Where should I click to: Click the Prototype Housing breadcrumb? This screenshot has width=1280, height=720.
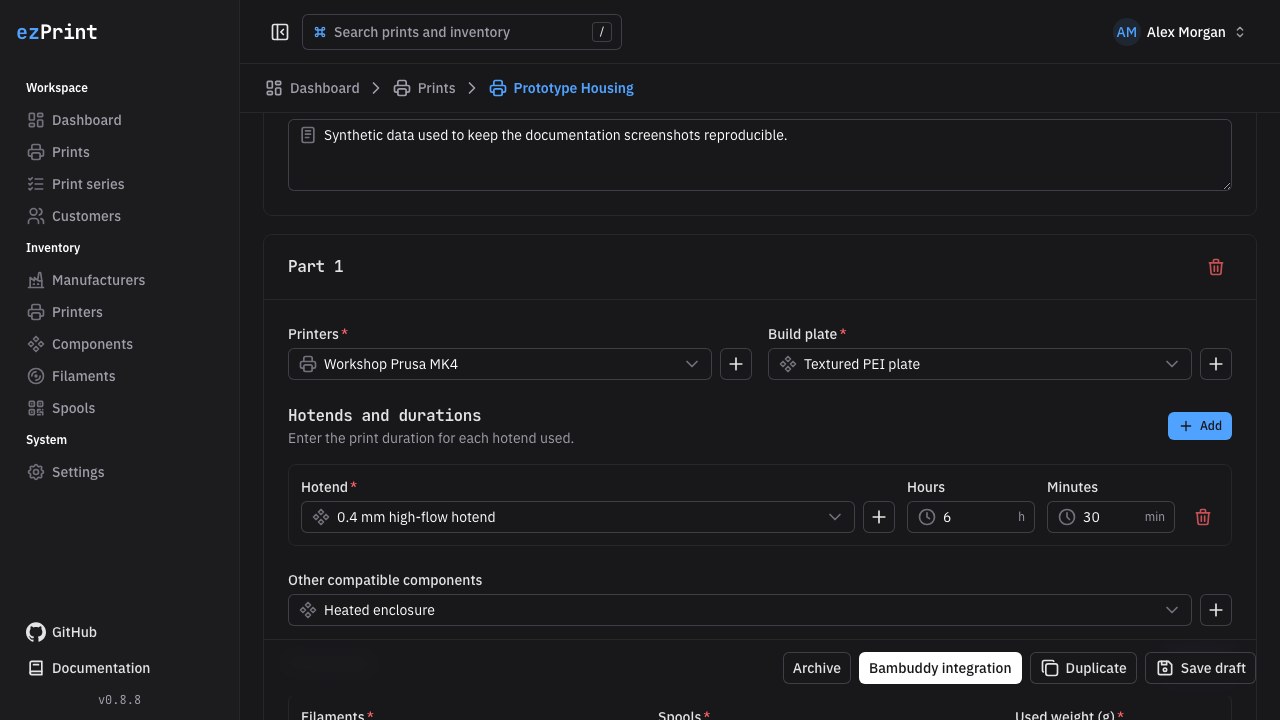tap(561, 88)
